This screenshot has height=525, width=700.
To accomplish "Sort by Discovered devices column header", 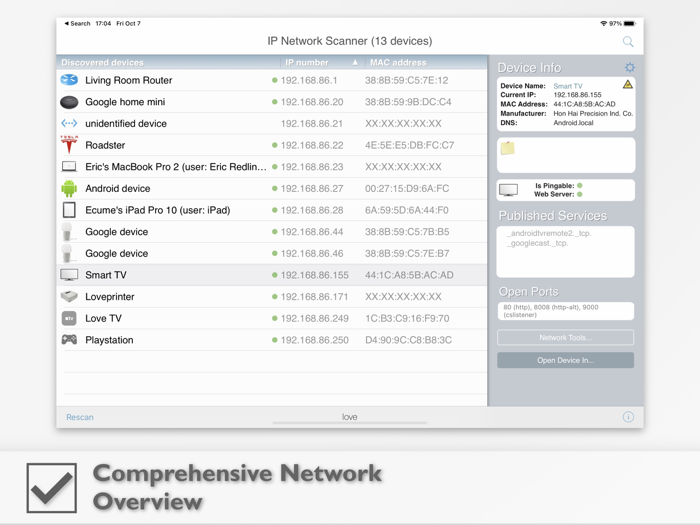I will coord(102,62).
